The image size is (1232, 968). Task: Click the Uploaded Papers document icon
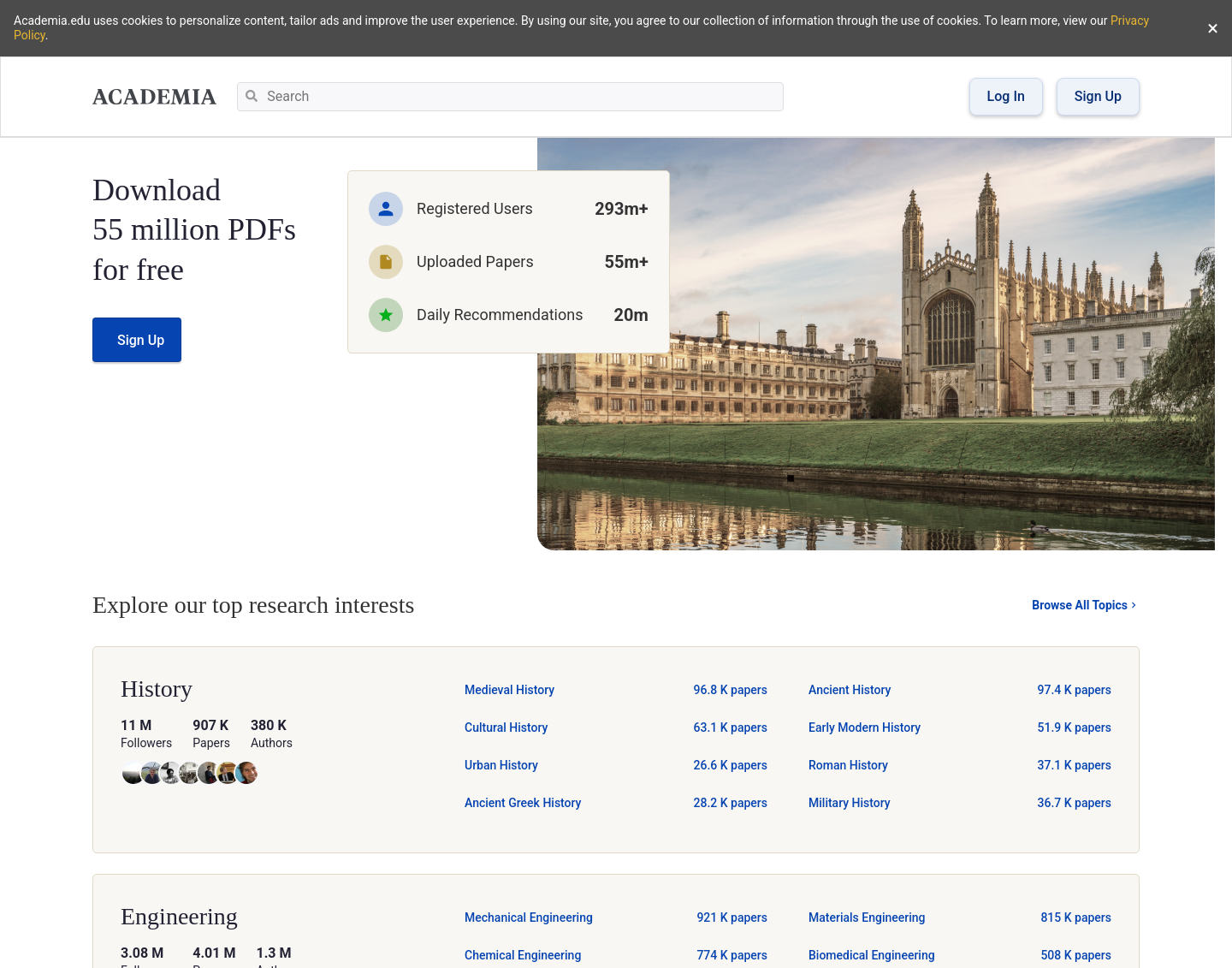(386, 262)
